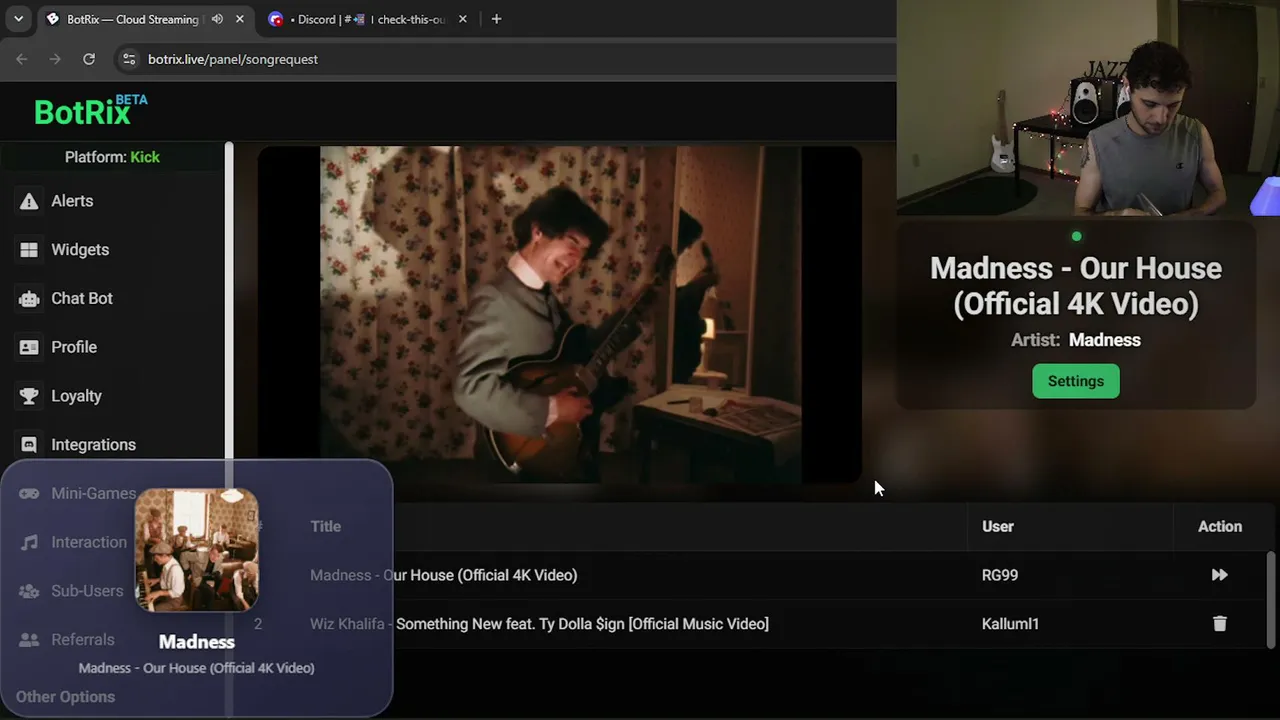This screenshot has width=1280, height=720.
Task: Click the Sub-Users people icon
Action: [29, 591]
